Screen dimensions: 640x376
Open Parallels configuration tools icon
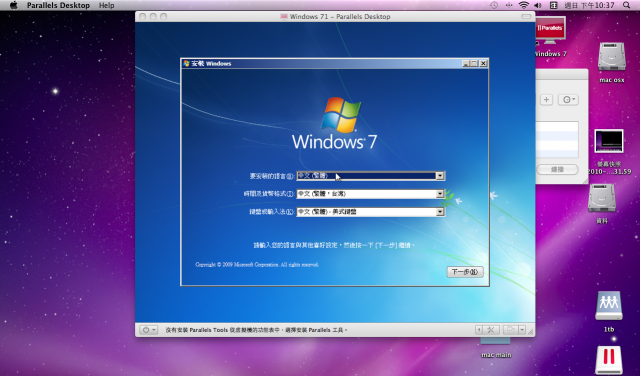[491, 330]
